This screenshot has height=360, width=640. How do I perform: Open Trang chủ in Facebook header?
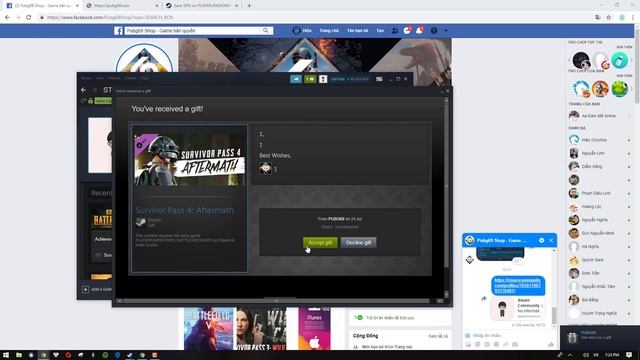point(329,31)
